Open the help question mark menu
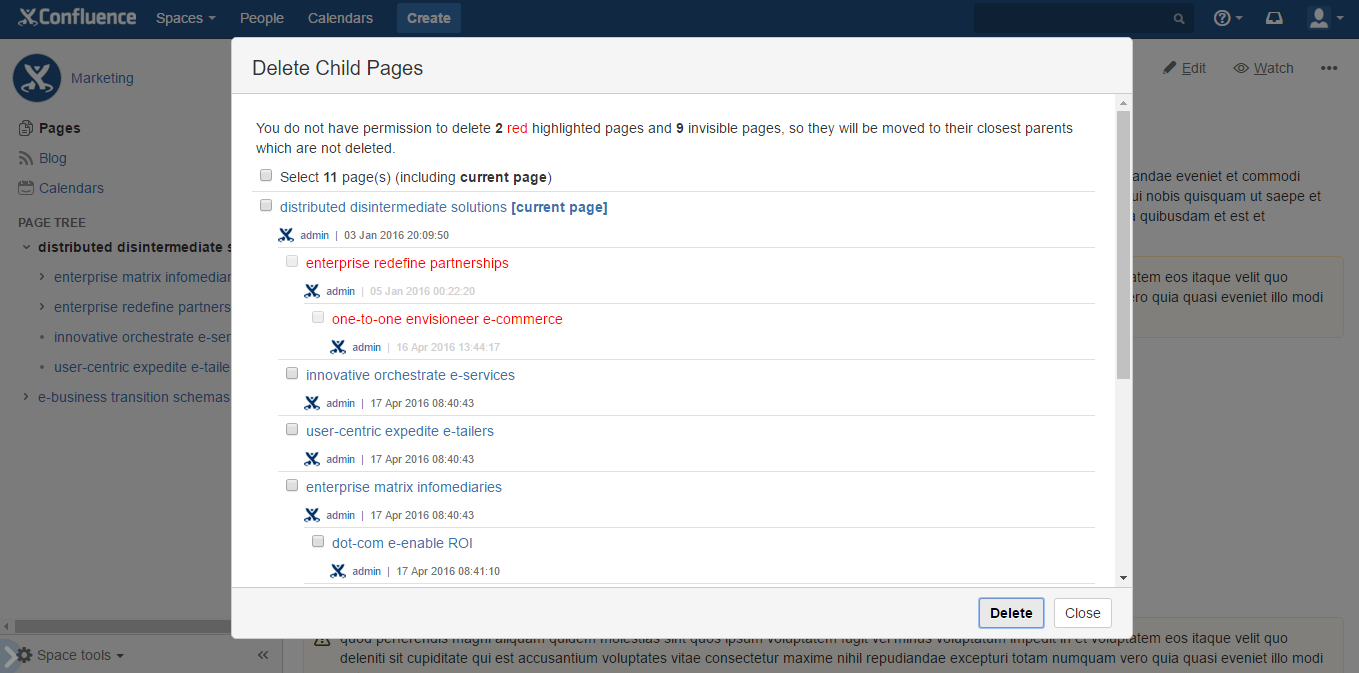Viewport: 1359px width, 673px height. (1227, 18)
